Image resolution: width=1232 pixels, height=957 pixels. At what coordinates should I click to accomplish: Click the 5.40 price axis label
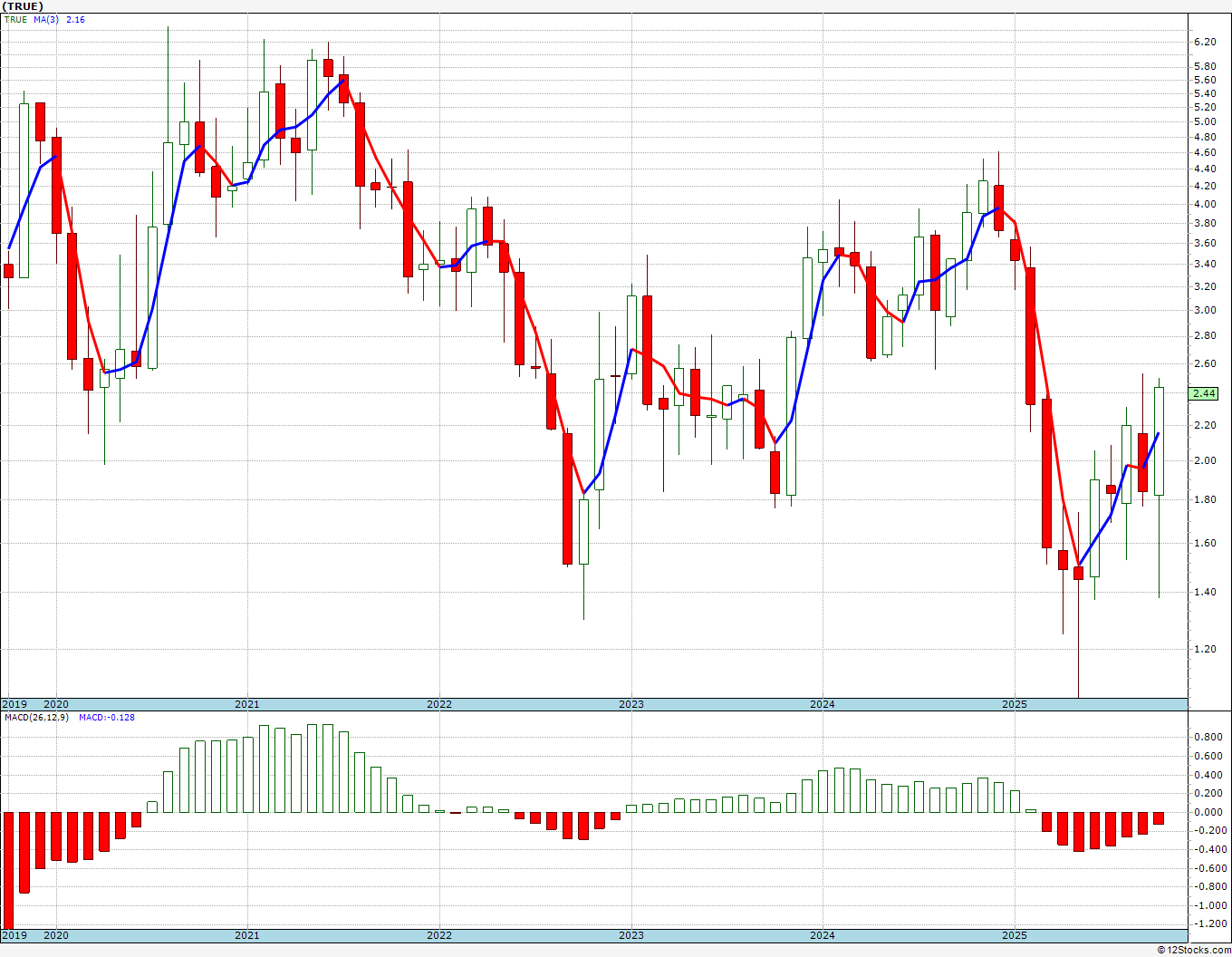click(1205, 93)
